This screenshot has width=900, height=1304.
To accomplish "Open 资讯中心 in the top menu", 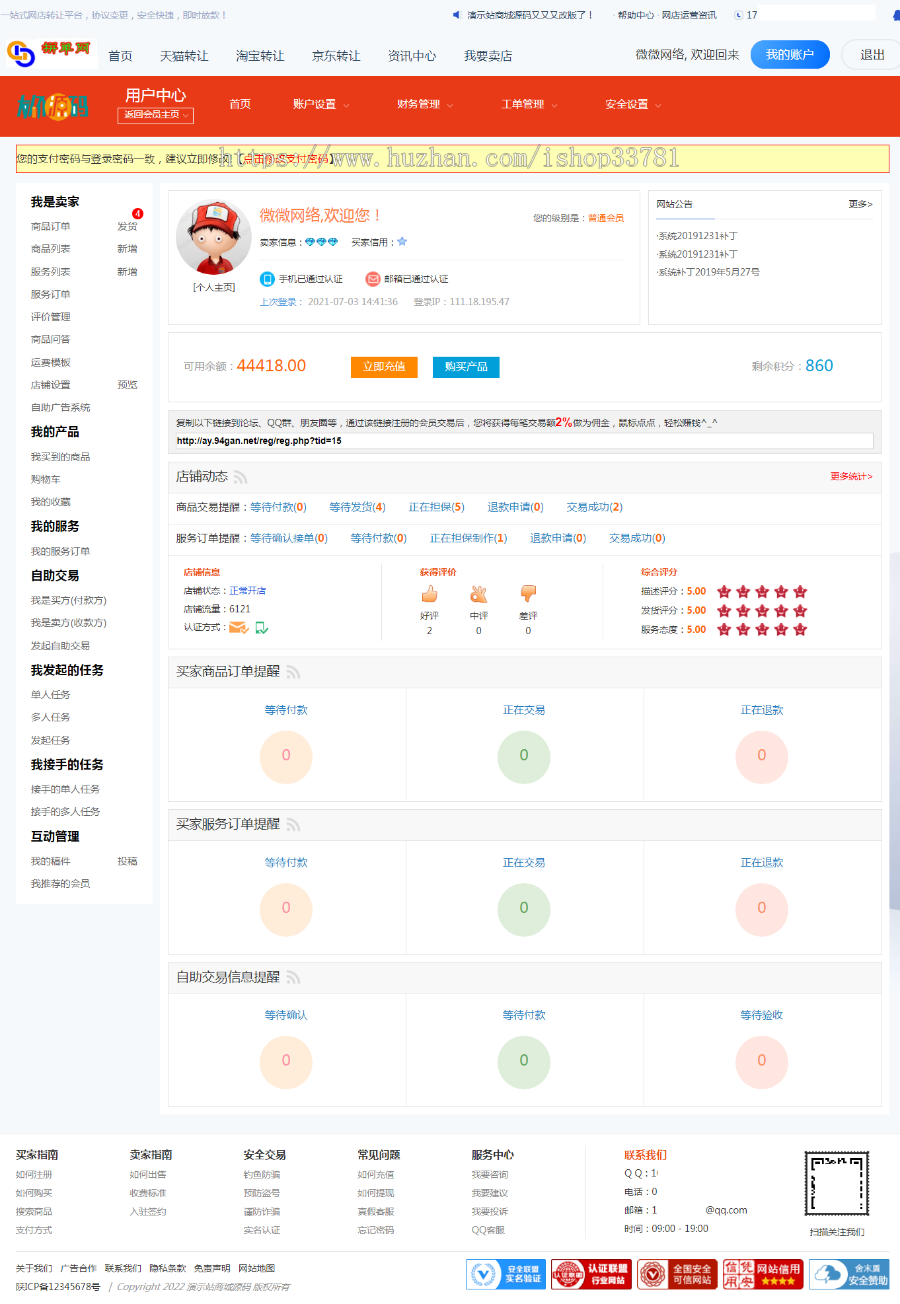I will (412, 56).
